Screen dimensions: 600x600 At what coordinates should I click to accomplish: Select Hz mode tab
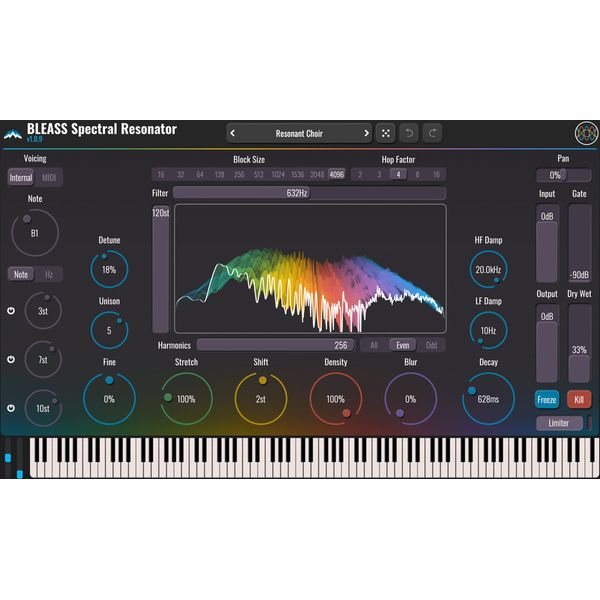pyautogui.click(x=49, y=274)
